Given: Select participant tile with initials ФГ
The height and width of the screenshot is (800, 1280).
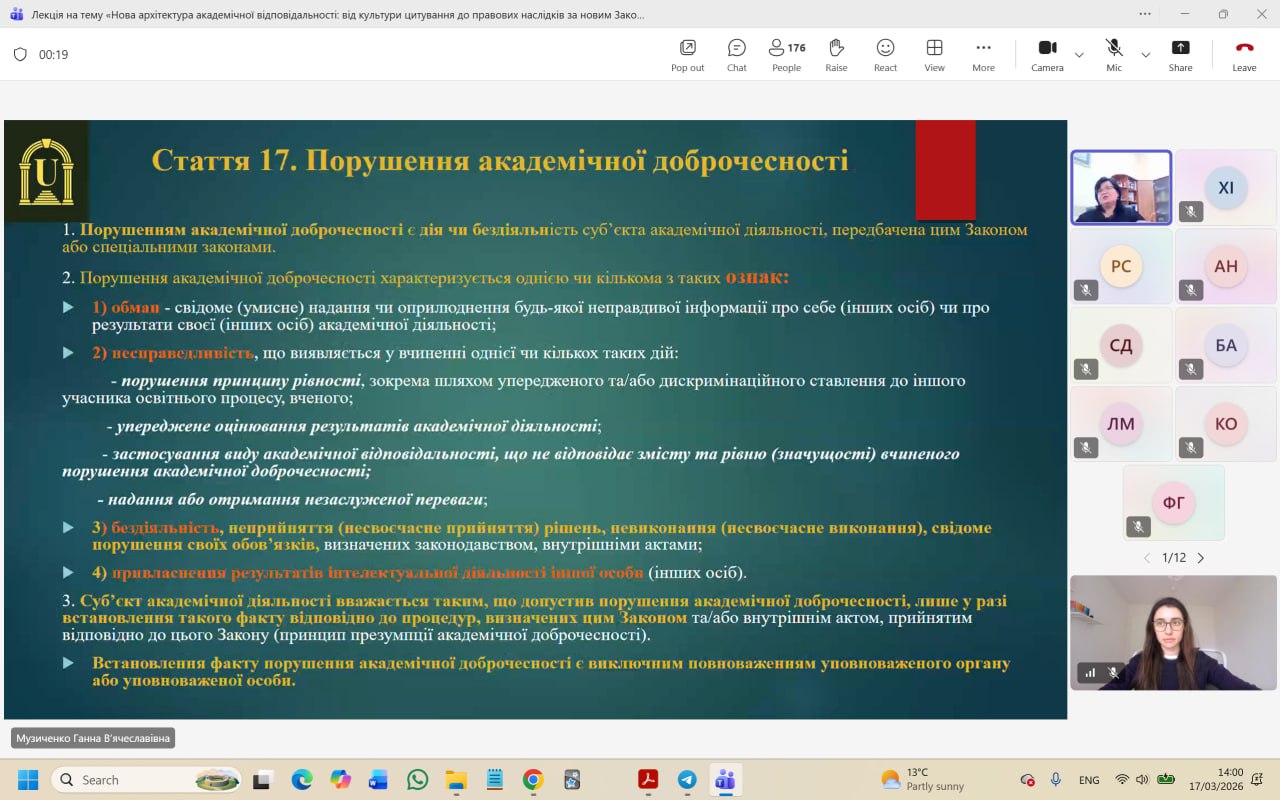Looking at the screenshot, I should point(1173,503).
